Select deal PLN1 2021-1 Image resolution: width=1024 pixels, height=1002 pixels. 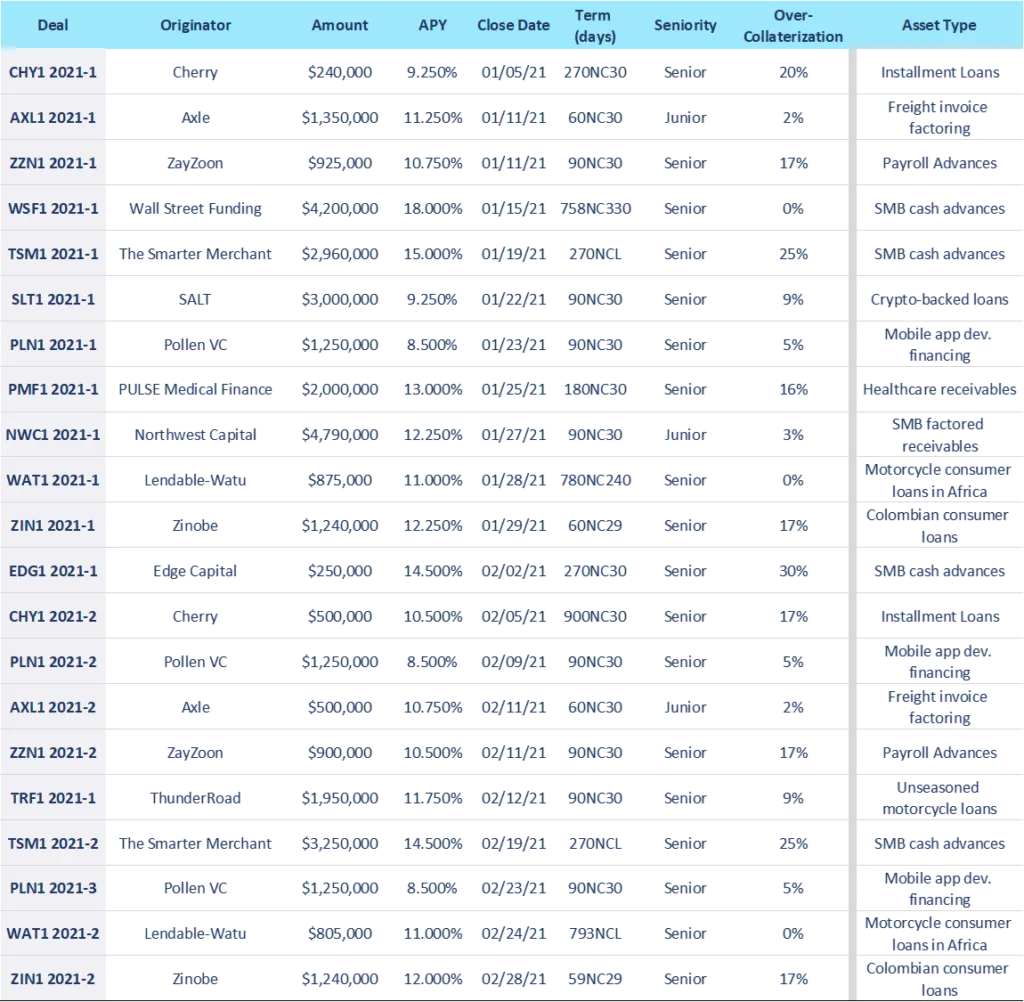click(53, 344)
